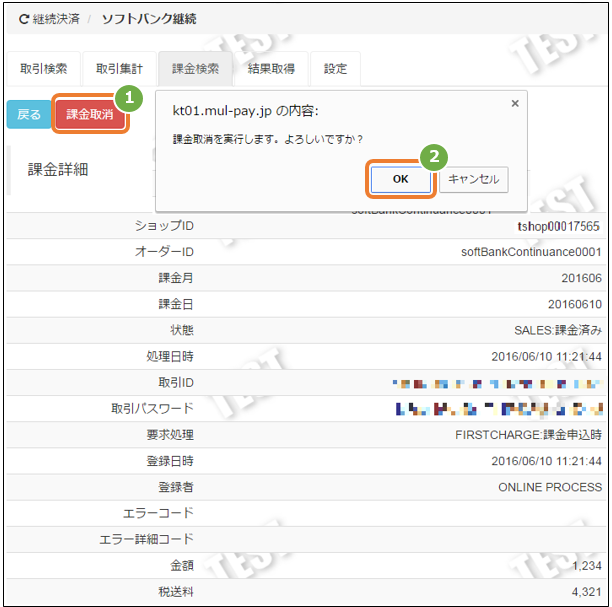Screen dimensions: 612x607
Task: Click the エラー詳細コード row label
Action: tap(146, 539)
